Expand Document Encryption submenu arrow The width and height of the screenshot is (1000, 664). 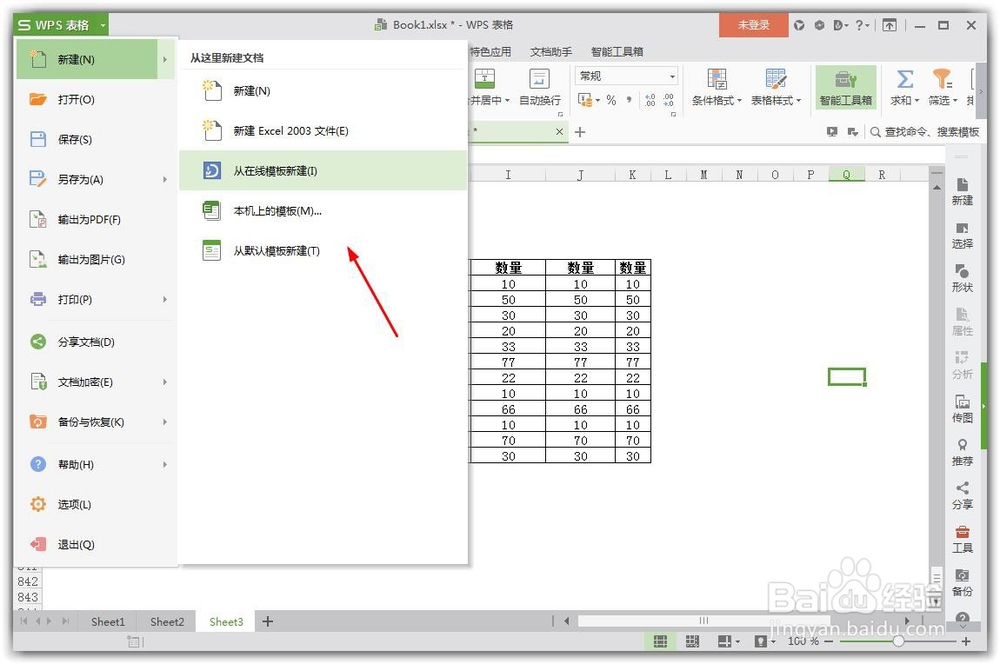click(165, 382)
